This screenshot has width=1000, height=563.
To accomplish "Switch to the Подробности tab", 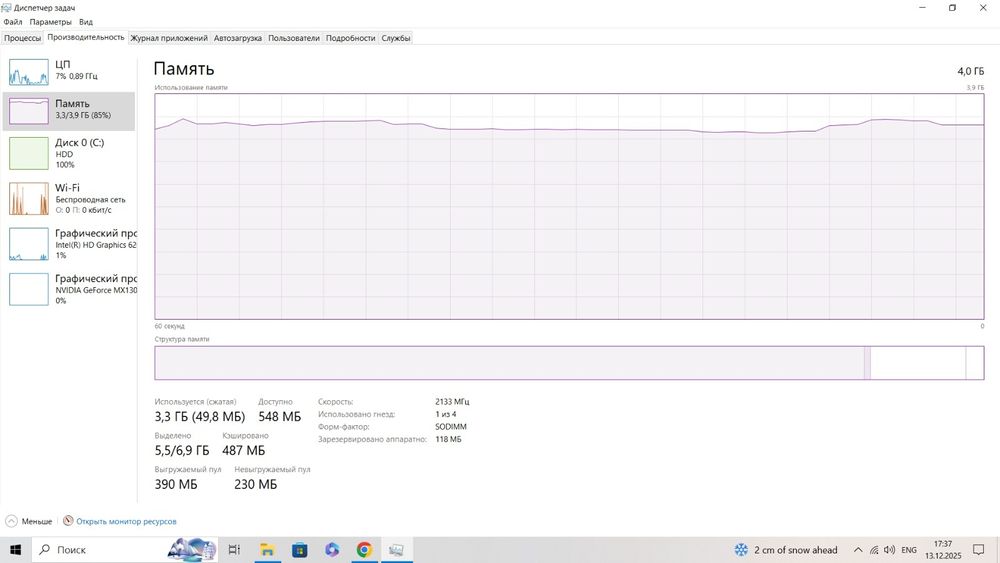I will pyautogui.click(x=350, y=38).
